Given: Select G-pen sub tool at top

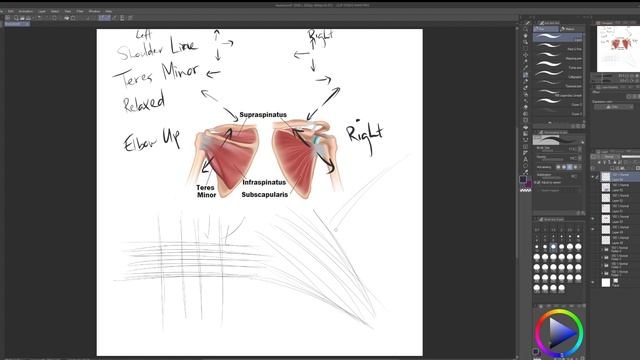Looking at the screenshot, I should (x=558, y=38).
